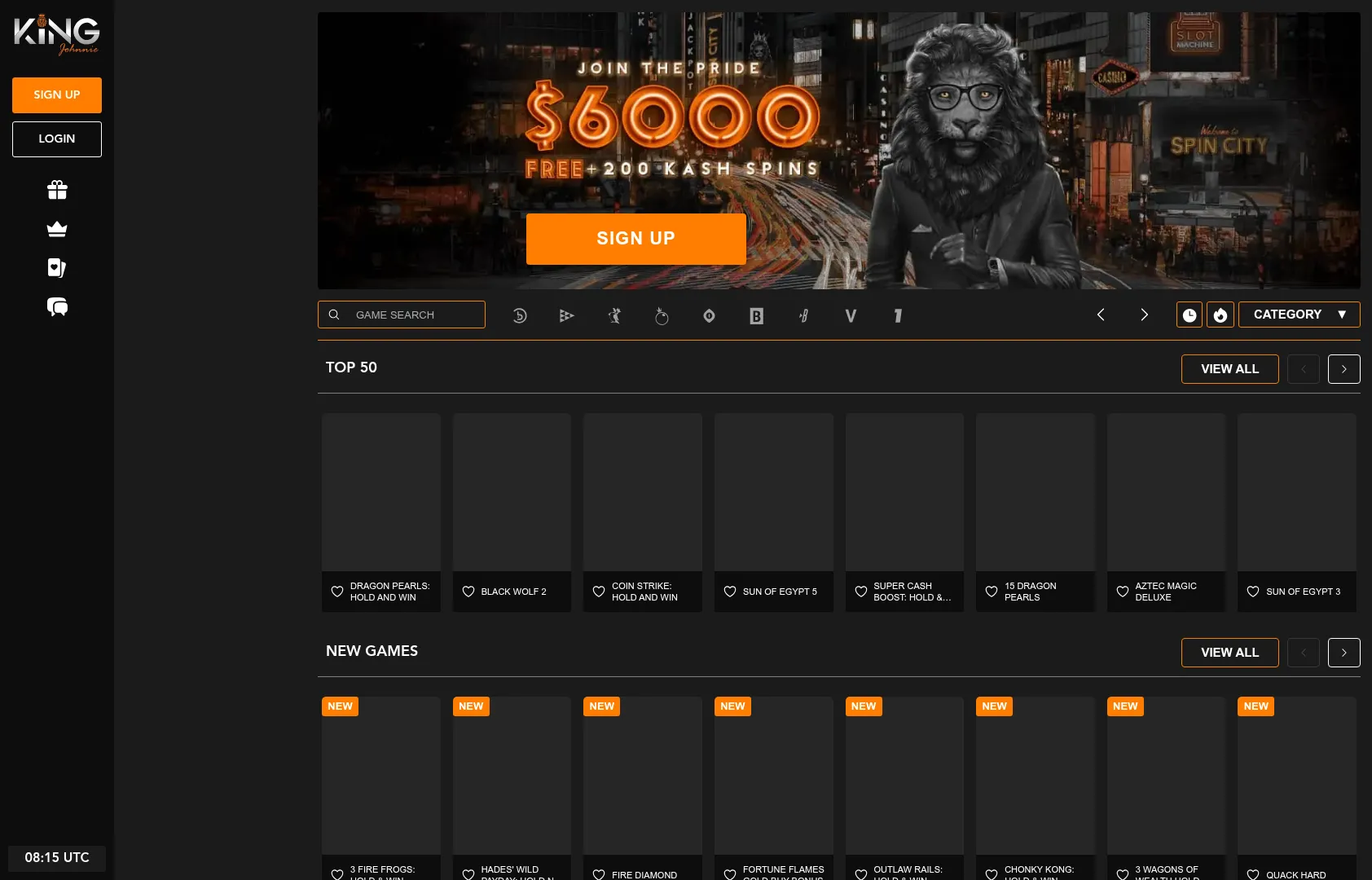The height and width of the screenshot is (880, 1372).
Task: Open new game Outlaw Rails thumbnail
Action: tap(905, 776)
